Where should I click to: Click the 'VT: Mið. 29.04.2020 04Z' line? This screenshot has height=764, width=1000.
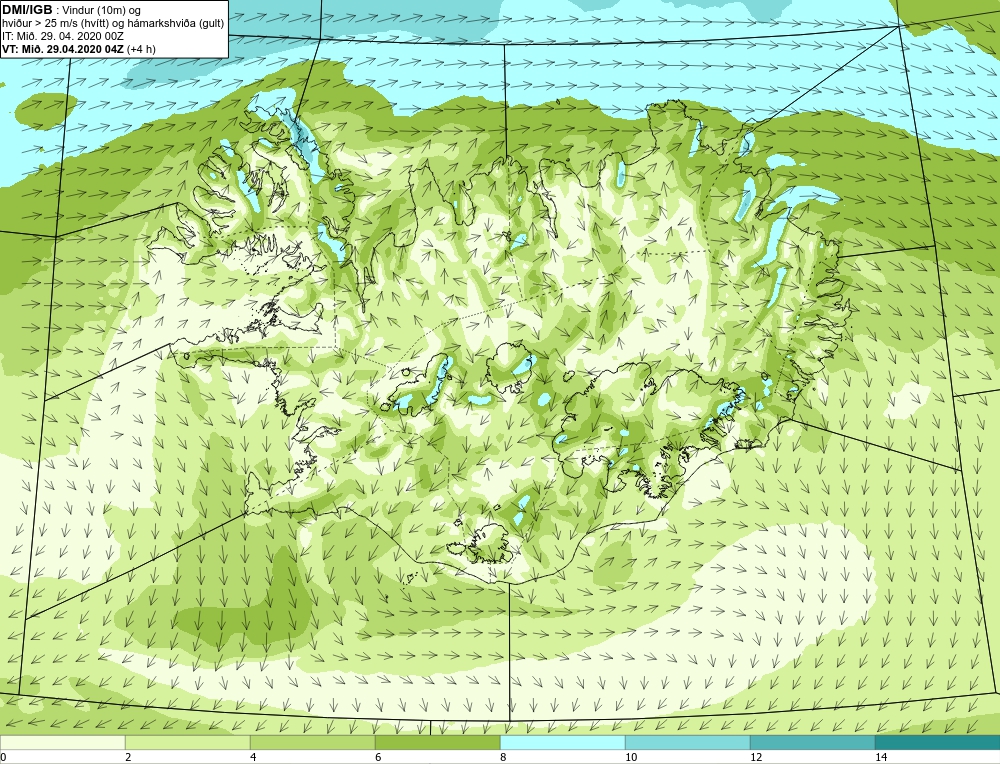(x=63, y=49)
